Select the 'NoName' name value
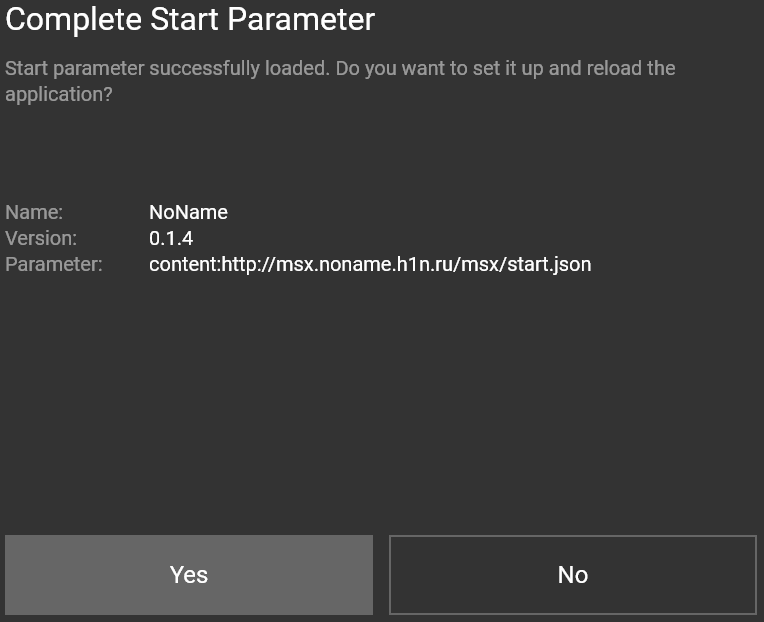The image size is (764, 622). click(188, 212)
